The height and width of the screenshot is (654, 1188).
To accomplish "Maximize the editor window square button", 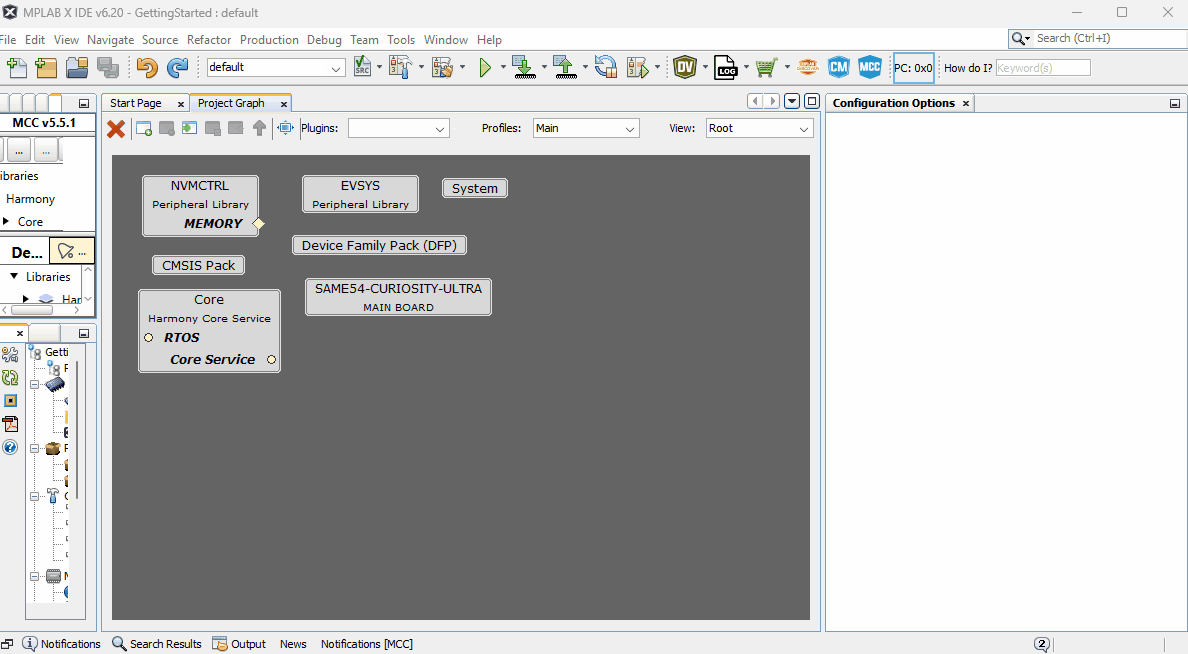I will pos(811,102).
